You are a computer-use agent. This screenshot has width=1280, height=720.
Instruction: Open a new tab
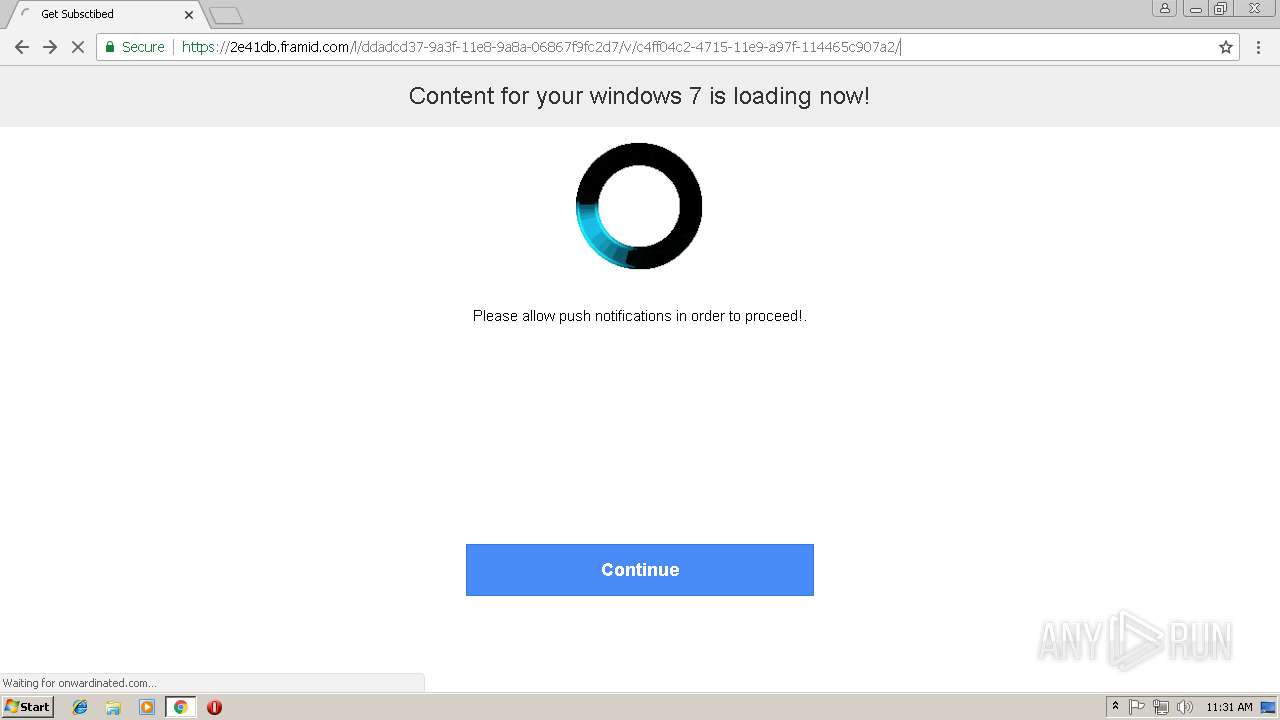tap(227, 15)
